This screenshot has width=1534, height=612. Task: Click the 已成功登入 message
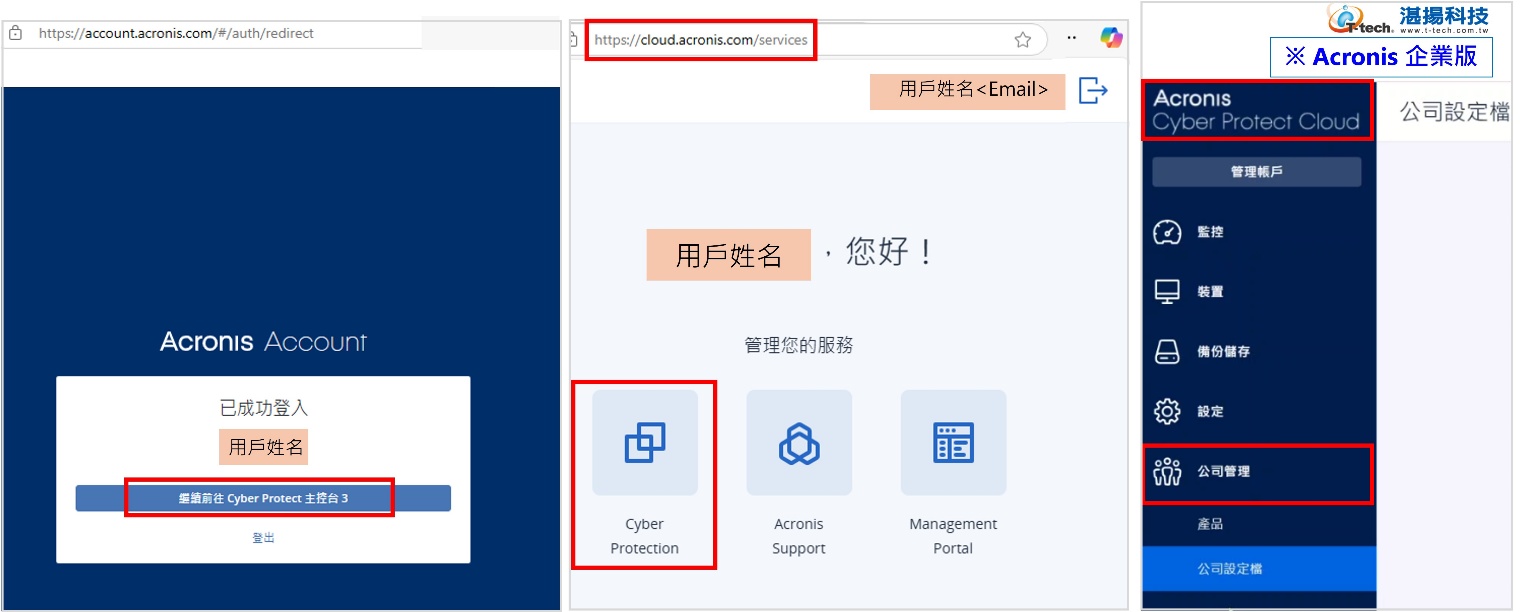(x=263, y=408)
